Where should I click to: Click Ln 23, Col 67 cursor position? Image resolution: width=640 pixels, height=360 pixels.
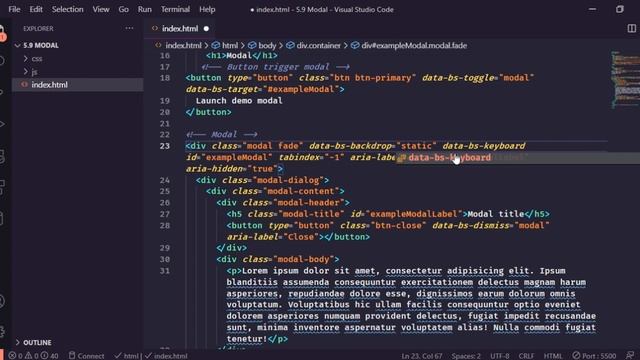(x=422, y=356)
